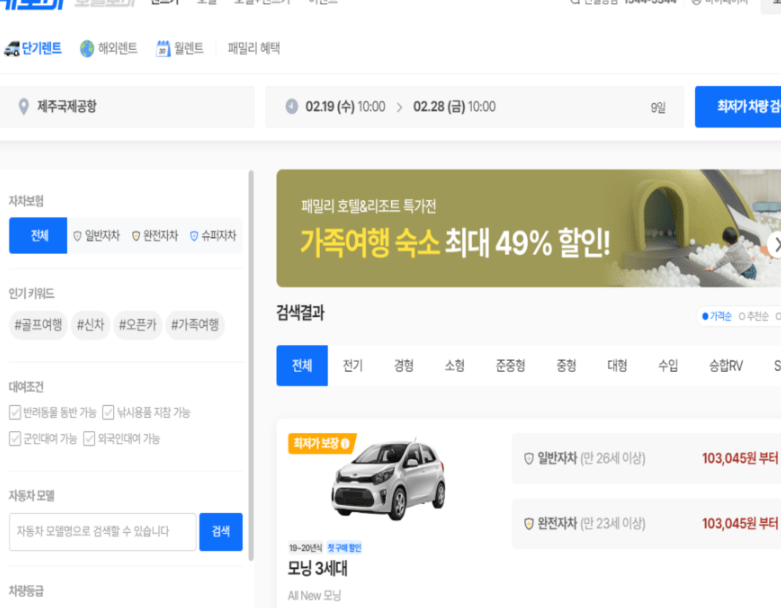The width and height of the screenshot is (781, 608).
Task: Click the location pin icon beside 제주국제공항
Action: pos(23,107)
